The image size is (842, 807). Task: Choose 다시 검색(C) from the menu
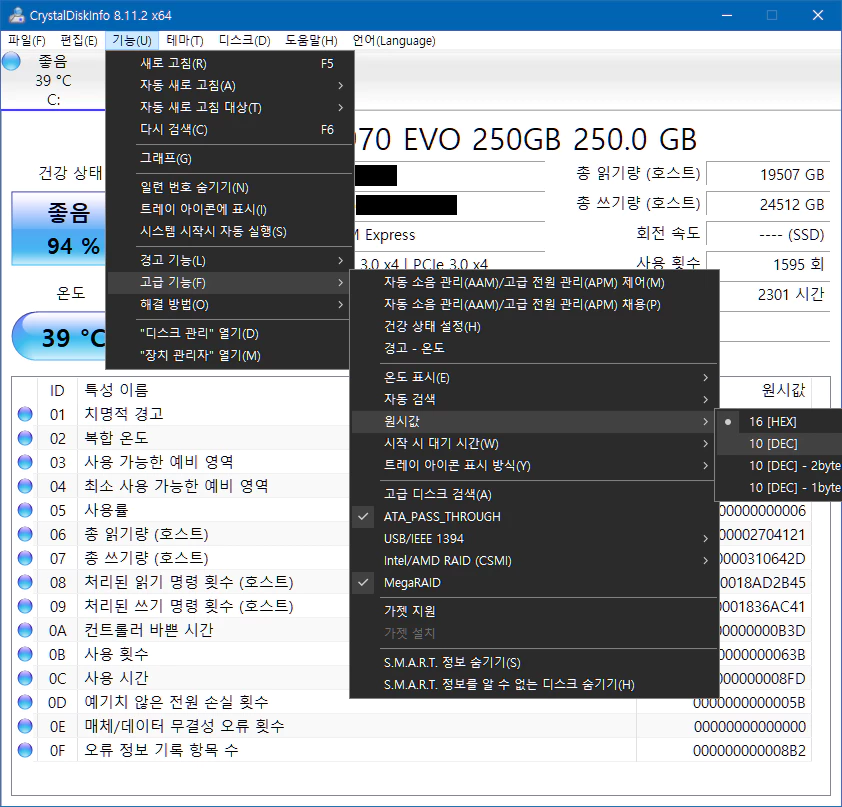pyautogui.click(x=229, y=129)
